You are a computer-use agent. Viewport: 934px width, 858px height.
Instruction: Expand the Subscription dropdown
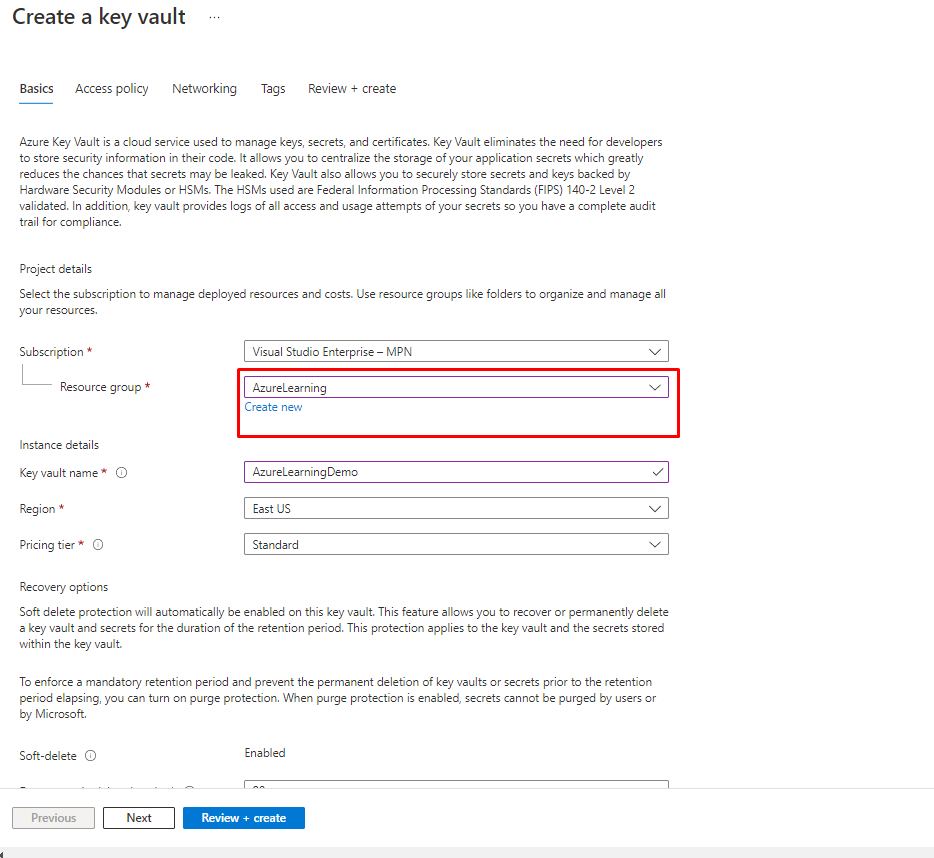pos(456,352)
